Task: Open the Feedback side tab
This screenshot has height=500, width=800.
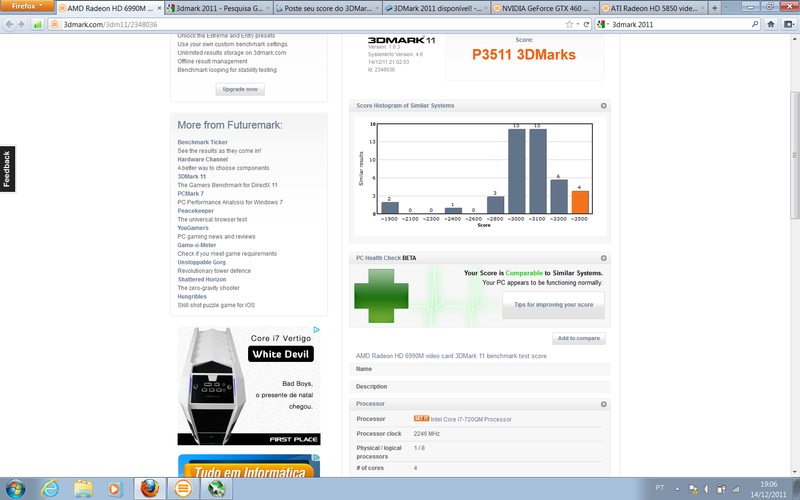Action: click(7, 169)
